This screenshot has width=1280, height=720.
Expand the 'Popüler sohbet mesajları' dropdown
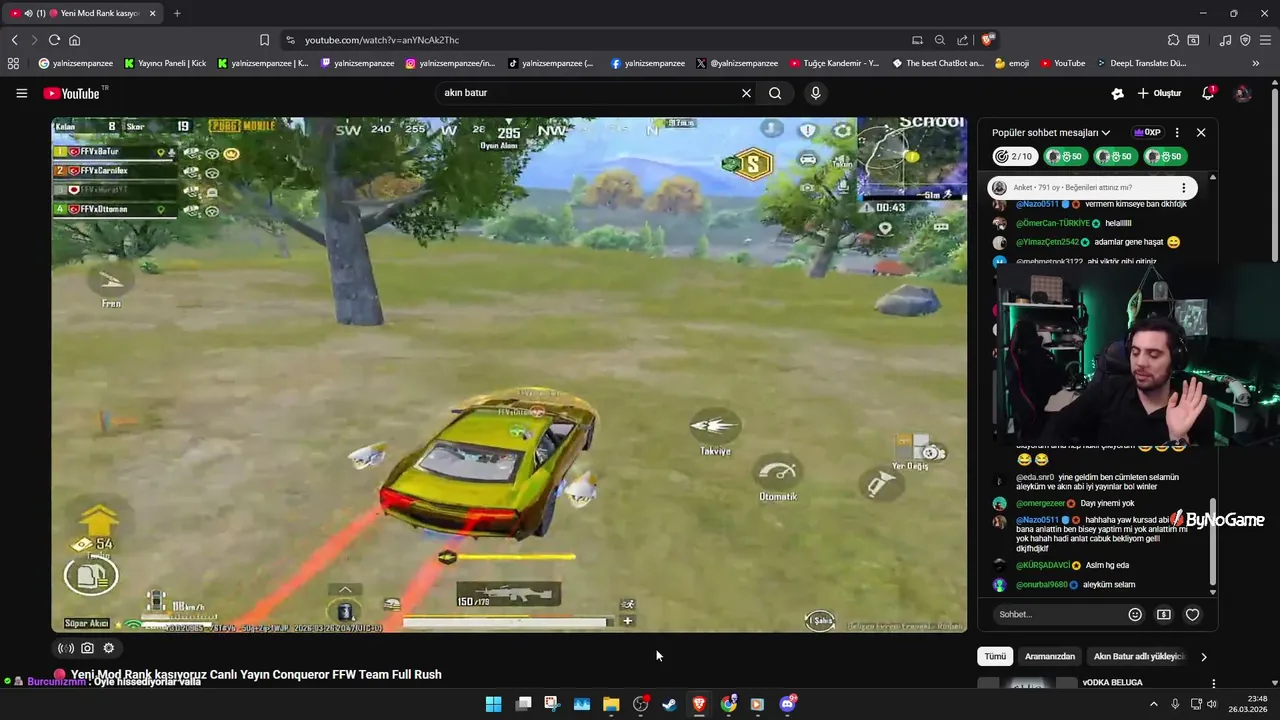(x=1051, y=132)
